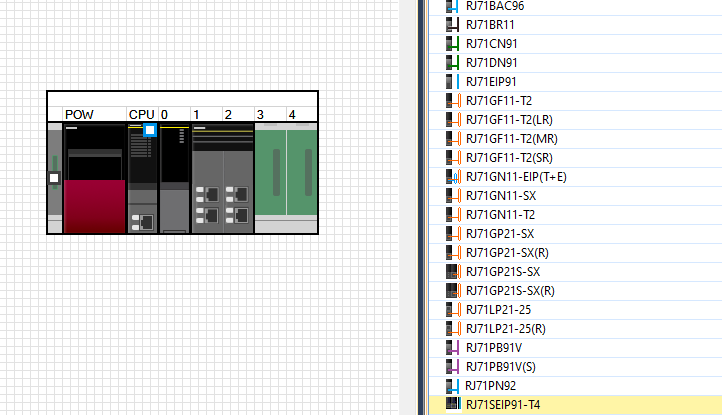Click the RJ71GF11-T2 module icon

[x=452, y=101]
